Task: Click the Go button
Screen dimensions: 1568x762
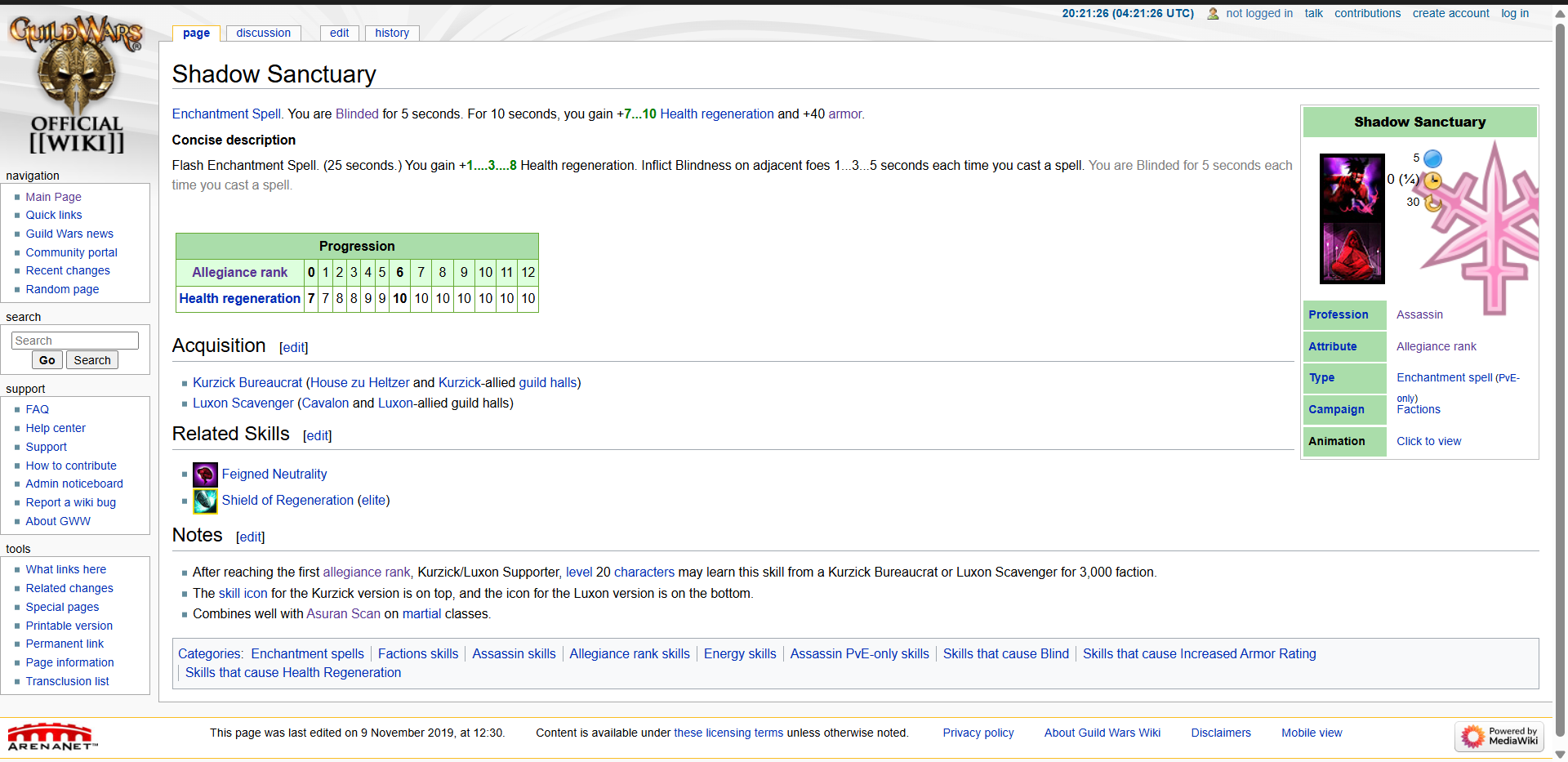Action: [x=47, y=360]
